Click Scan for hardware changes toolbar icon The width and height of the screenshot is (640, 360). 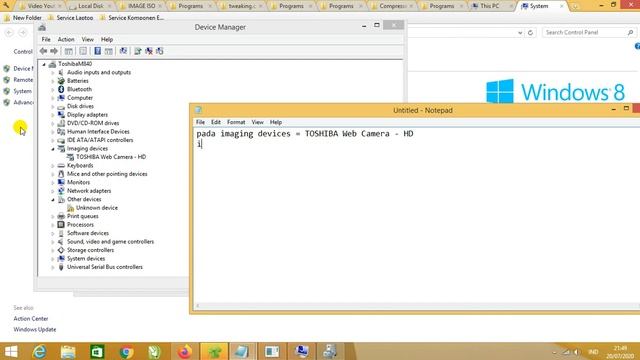click(x=123, y=51)
